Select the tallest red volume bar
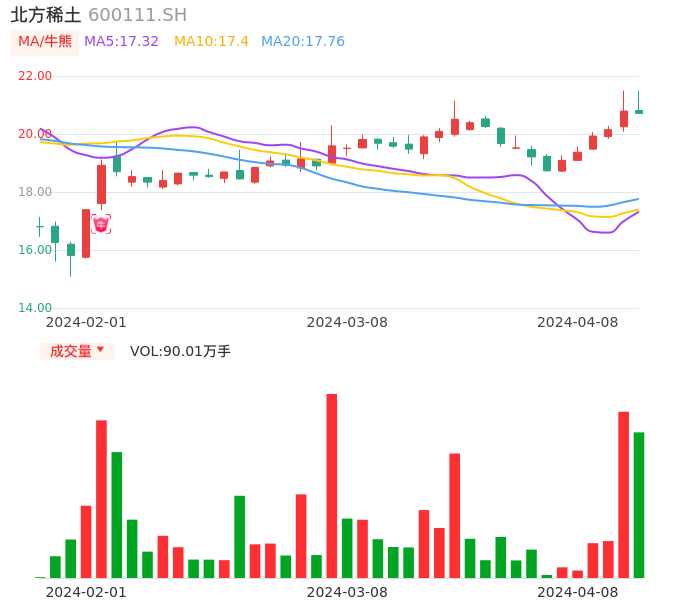Viewport: 686px width, 606px height. [332, 485]
